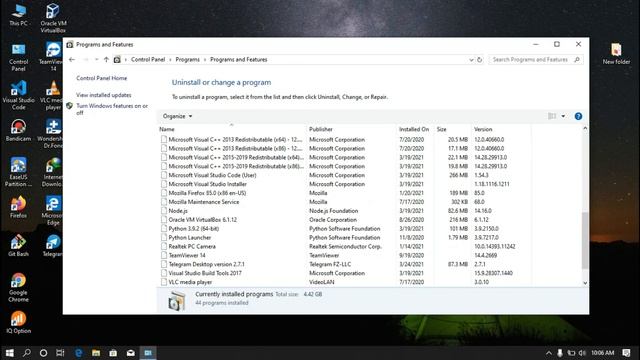Open Control Panel desktop shortcut
The image size is (640, 360).
coord(18,57)
